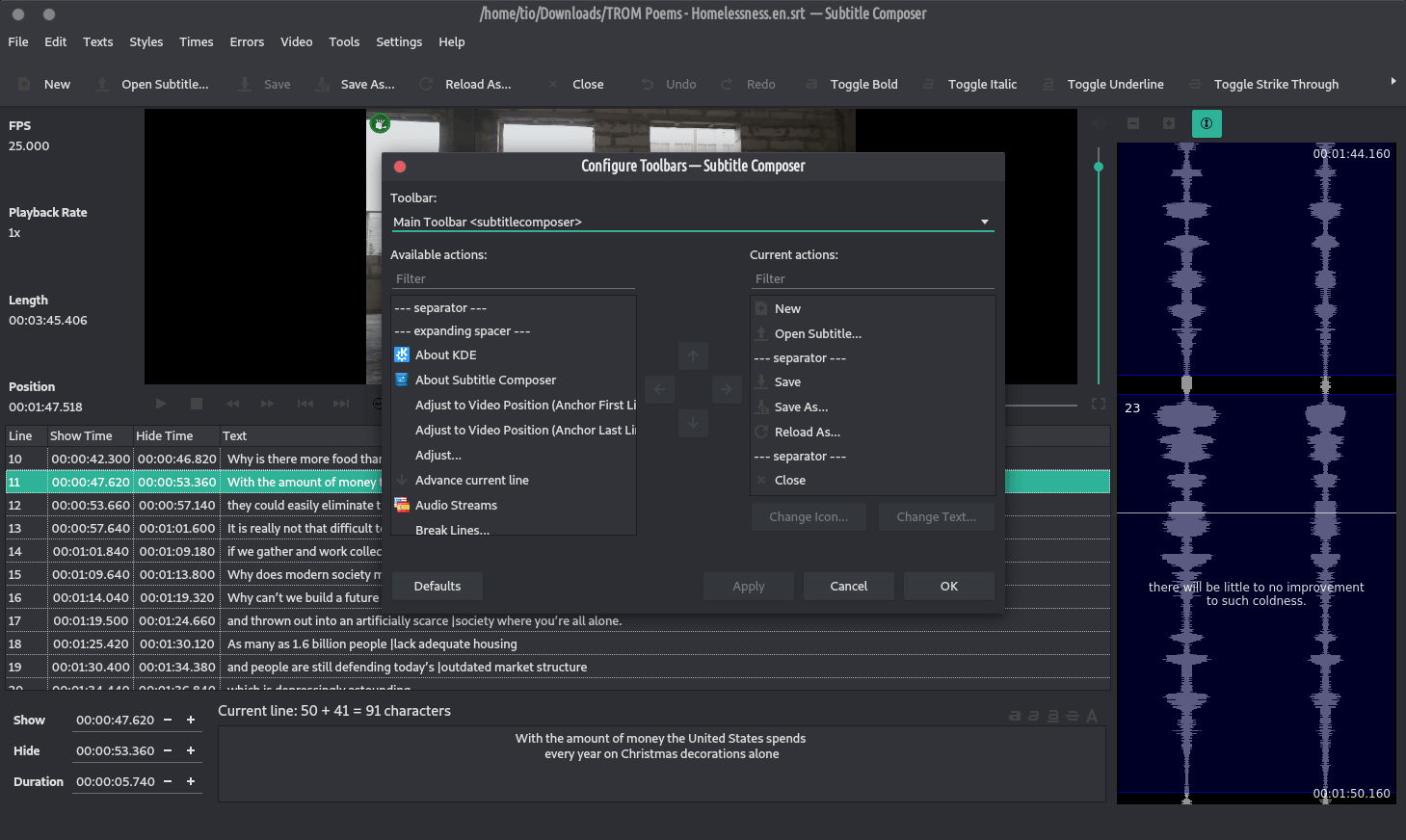This screenshot has height=840, width=1406.
Task: Select the Save icon in Current actions list
Action: [x=761, y=381]
